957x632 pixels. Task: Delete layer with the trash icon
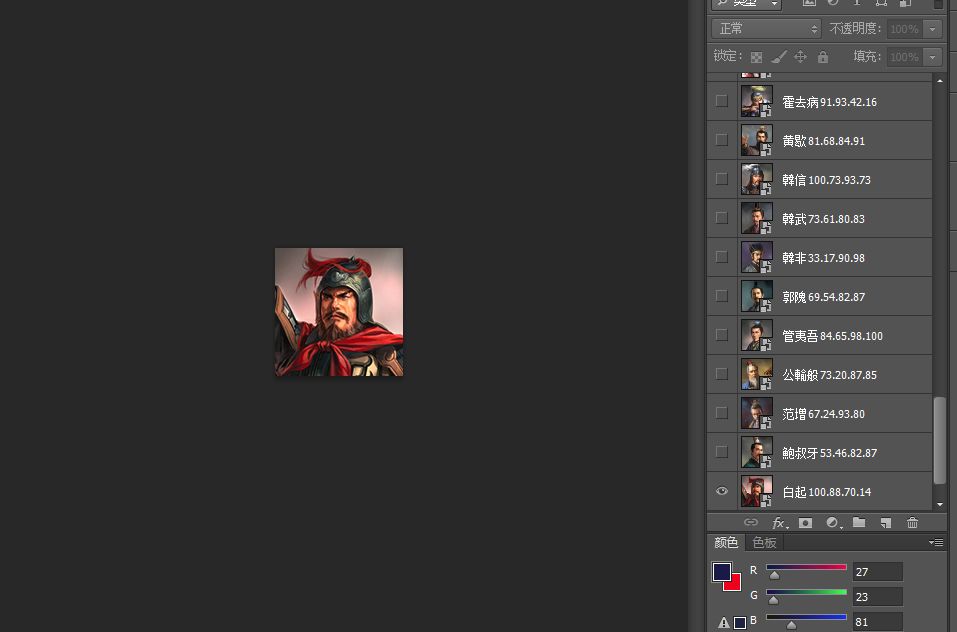pos(912,522)
